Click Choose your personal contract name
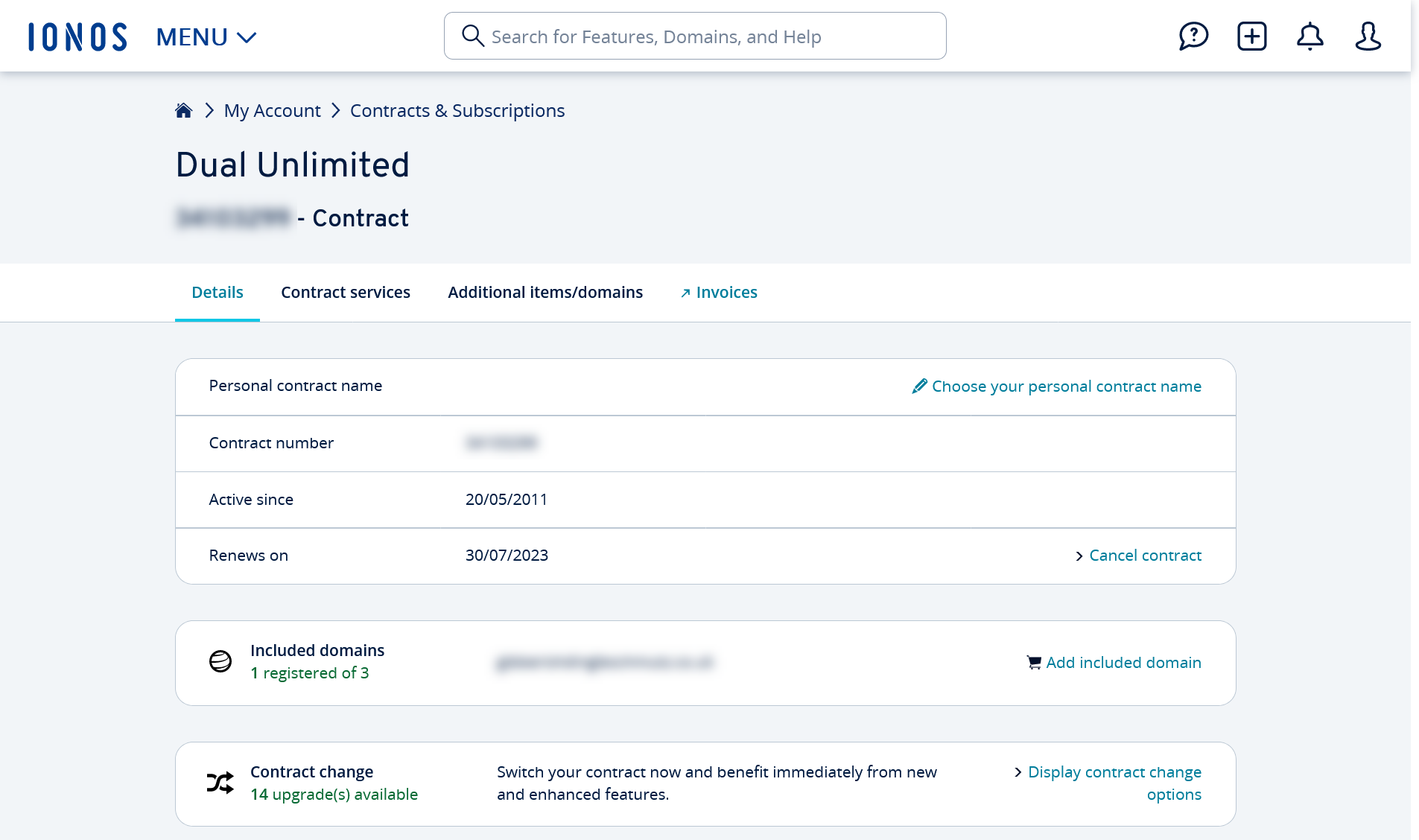Screen dimensions: 1419x840 click(x=1067, y=386)
